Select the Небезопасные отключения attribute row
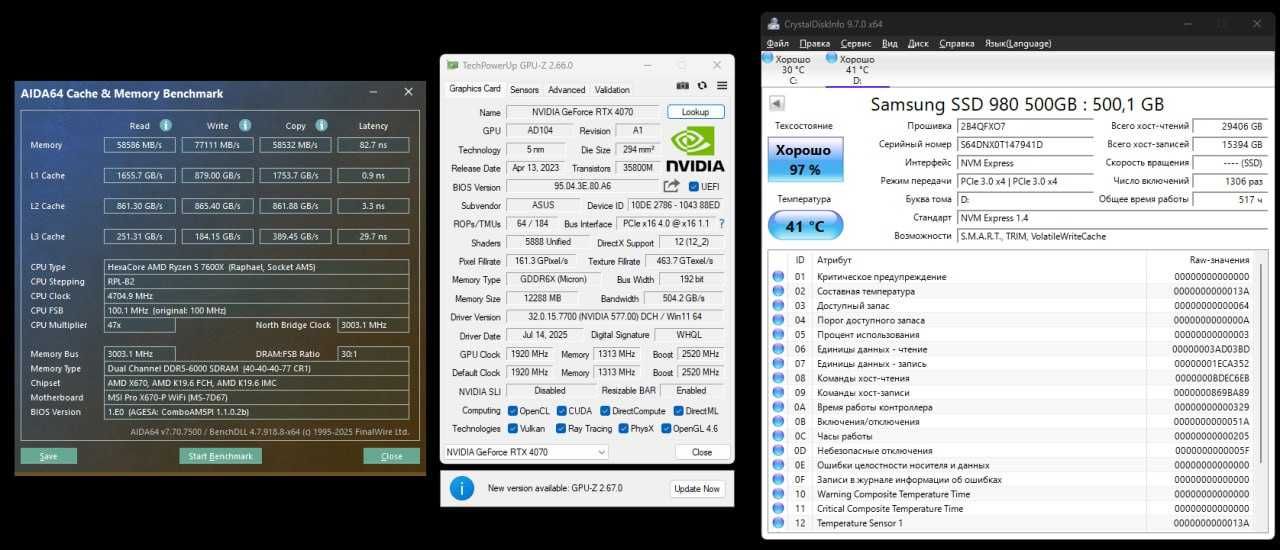 pyautogui.click(x=1012, y=451)
